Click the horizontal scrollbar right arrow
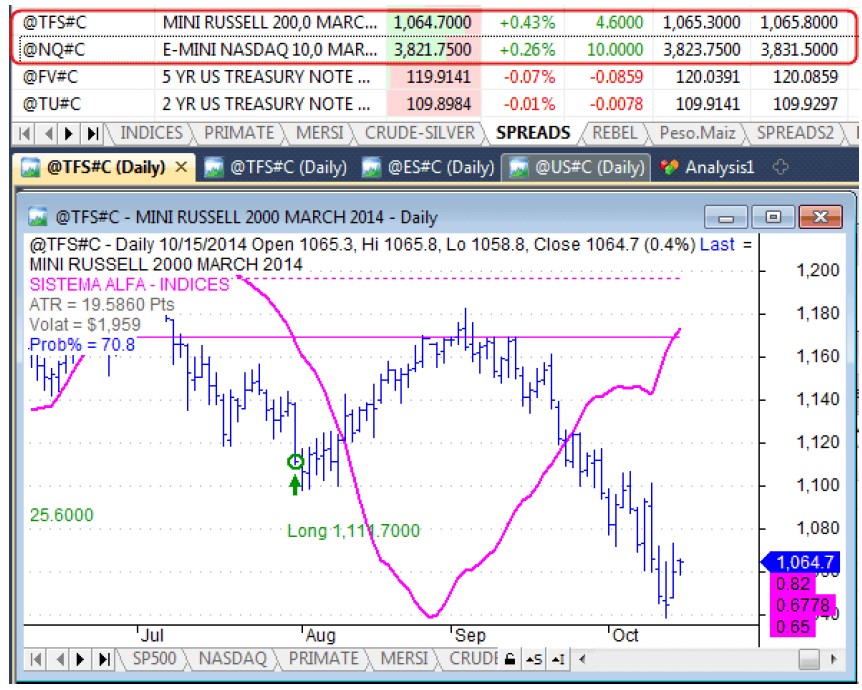The image size is (862, 690). click(x=834, y=659)
